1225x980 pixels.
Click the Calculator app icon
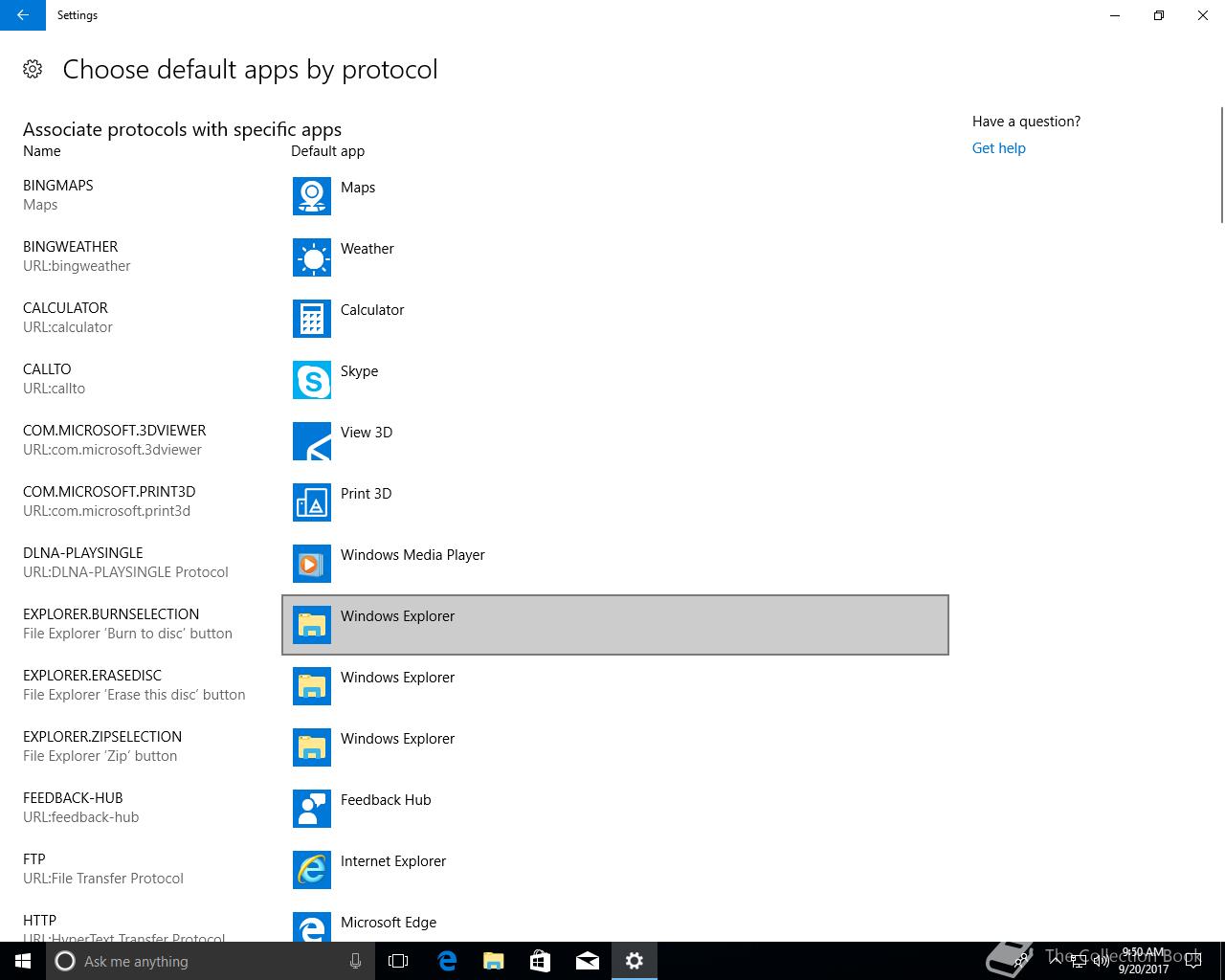(312, 319)
